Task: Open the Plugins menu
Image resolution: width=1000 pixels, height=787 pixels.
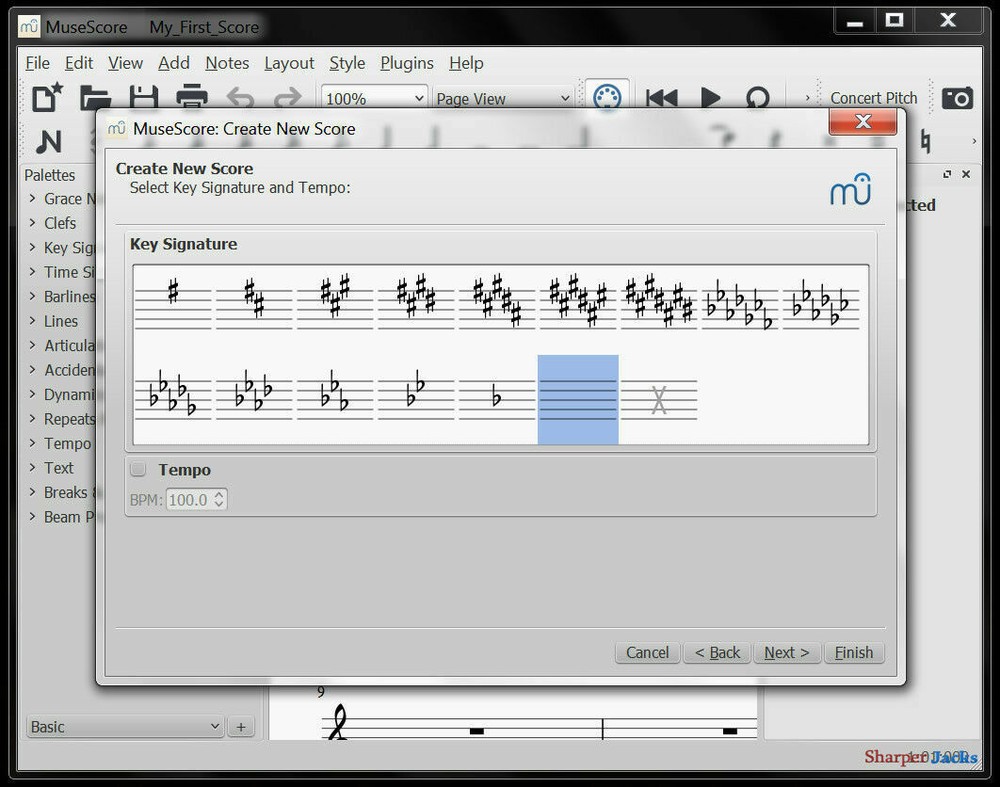Action: (406, 63)
